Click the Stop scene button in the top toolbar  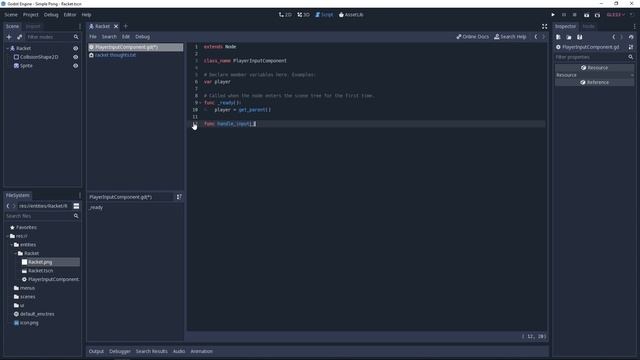point(574,15)
